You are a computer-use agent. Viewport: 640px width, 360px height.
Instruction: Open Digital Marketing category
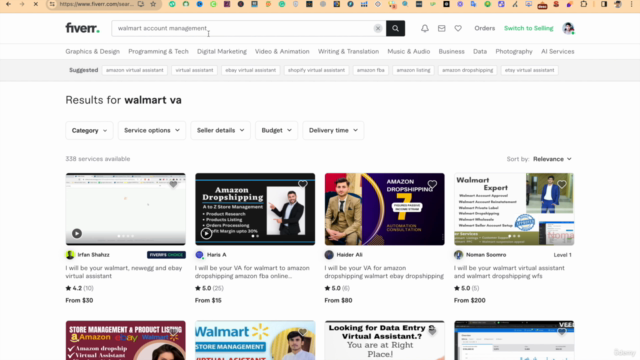click(x=222, y=51)
